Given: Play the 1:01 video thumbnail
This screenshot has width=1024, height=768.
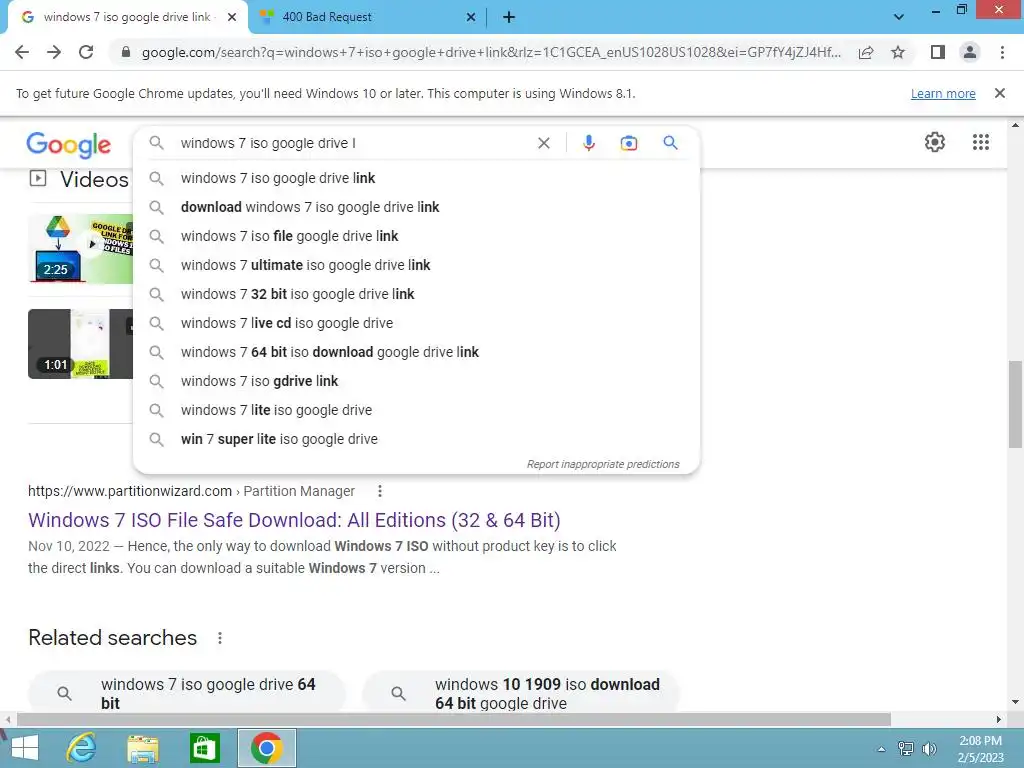Looking at the screenshot, I should pos(80,344).
